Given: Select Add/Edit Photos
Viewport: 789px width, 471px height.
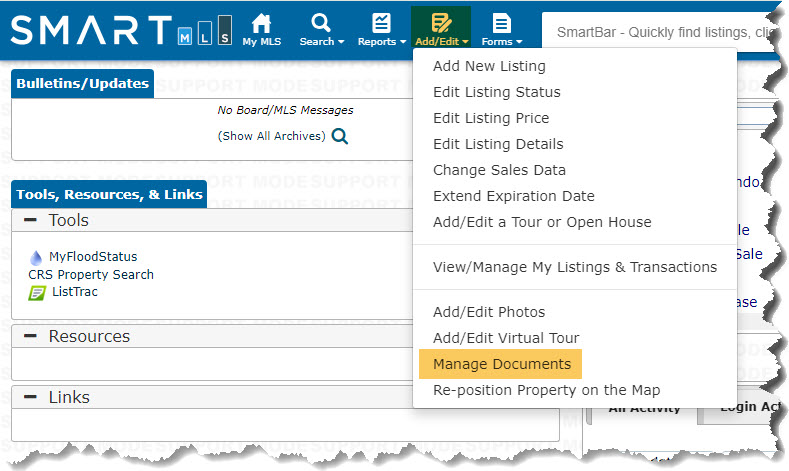Looking at the screenshot, I should coord(489,312).
